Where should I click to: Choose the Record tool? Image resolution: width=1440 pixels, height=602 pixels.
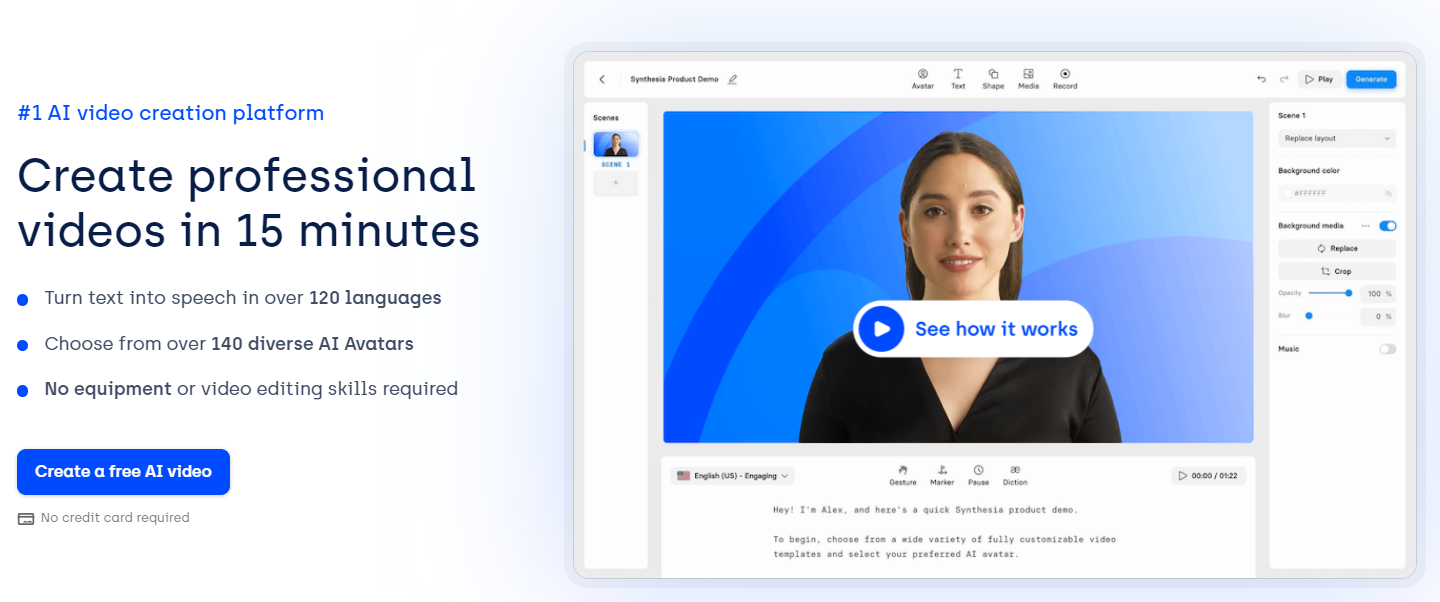click(1065, 79)
